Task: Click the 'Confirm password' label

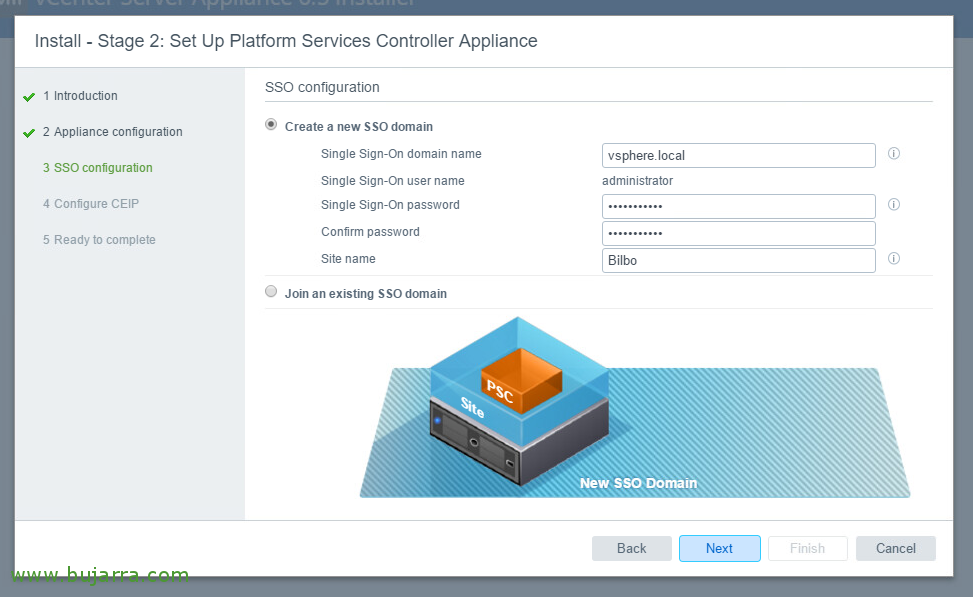Action: [370, 231]
